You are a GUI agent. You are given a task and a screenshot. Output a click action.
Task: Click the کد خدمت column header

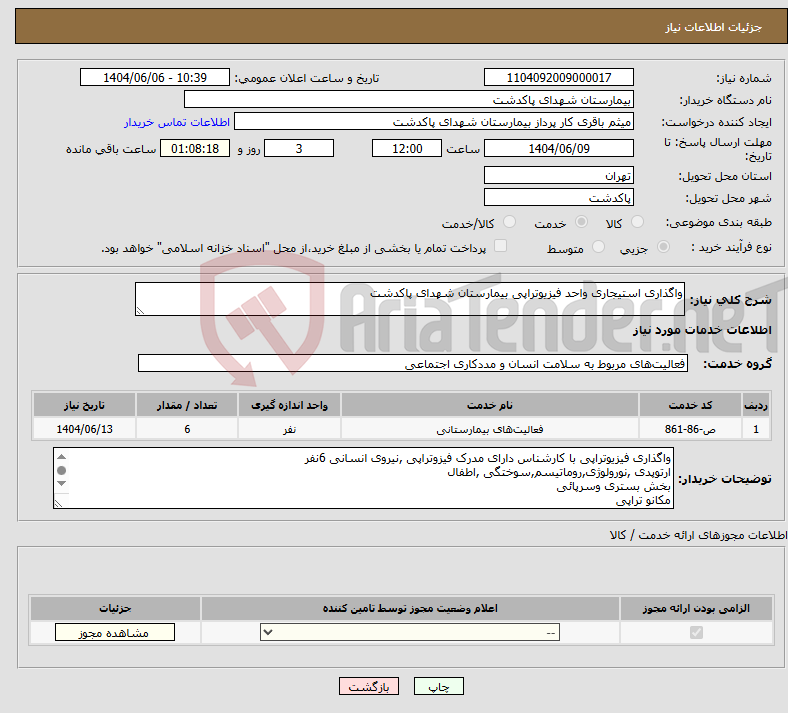tap(691, 405)
